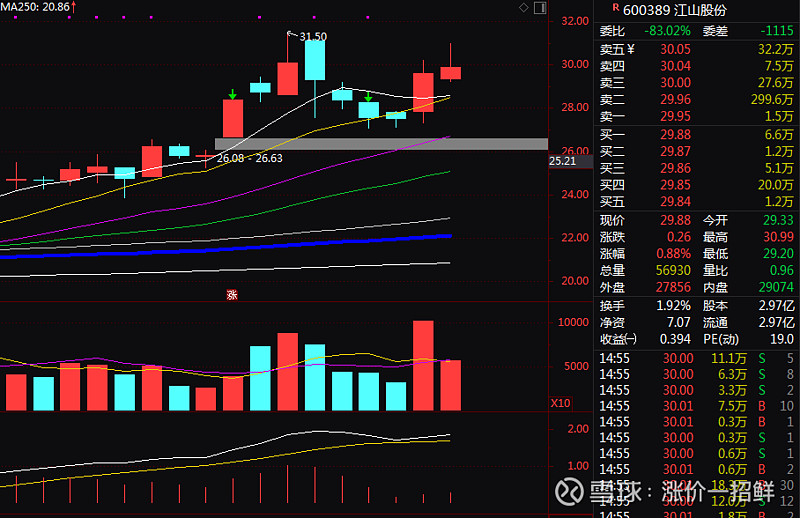Select the 卖一 price 29.95
This screenshot has height=518, width=800.
coord(676,116)
